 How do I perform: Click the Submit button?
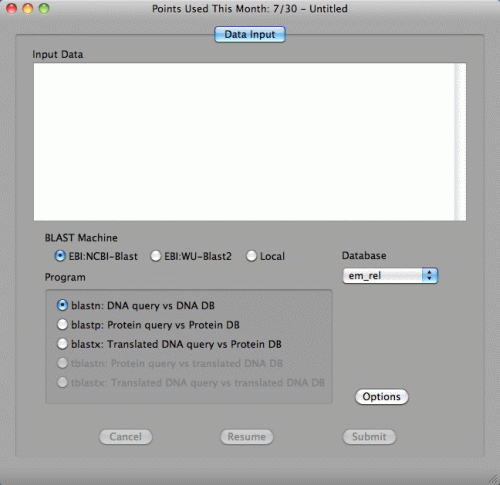click(369, 437)
